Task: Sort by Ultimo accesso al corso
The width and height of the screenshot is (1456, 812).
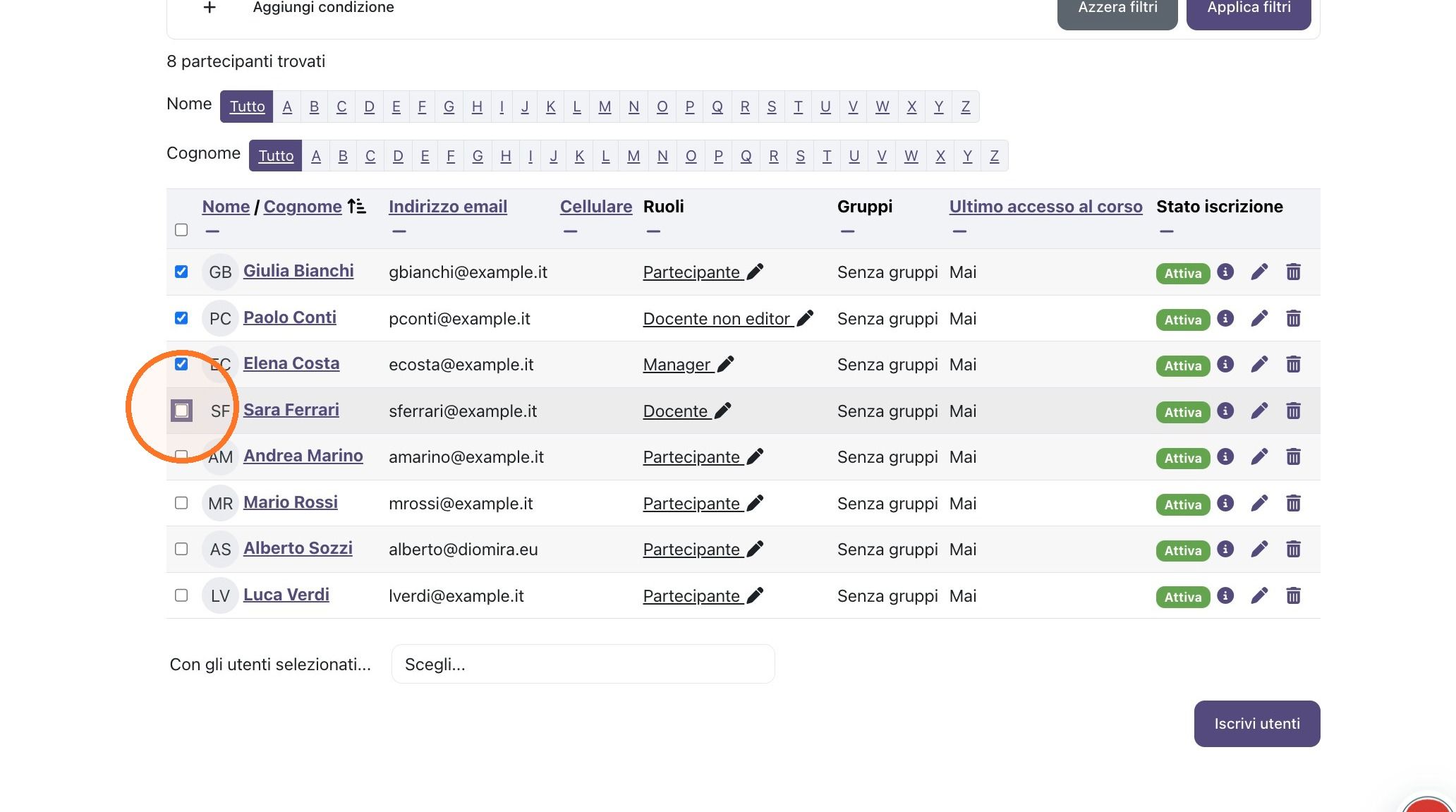Action: 1045,206
